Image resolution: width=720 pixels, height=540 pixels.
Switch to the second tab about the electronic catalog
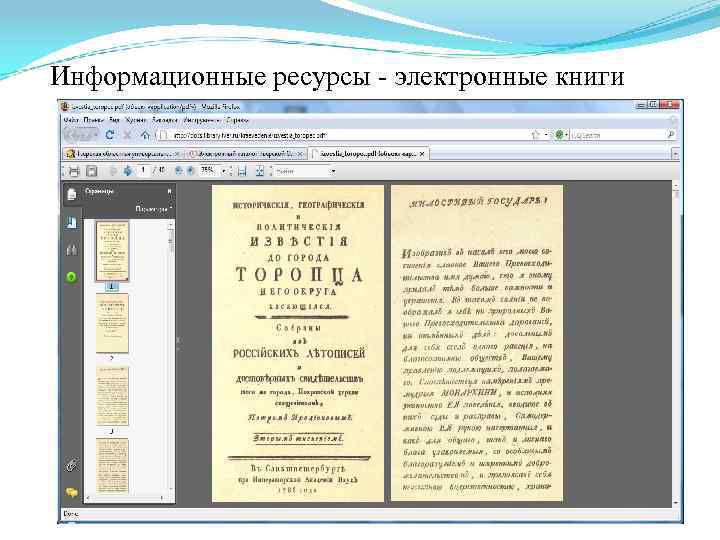[x=246, y=154]
